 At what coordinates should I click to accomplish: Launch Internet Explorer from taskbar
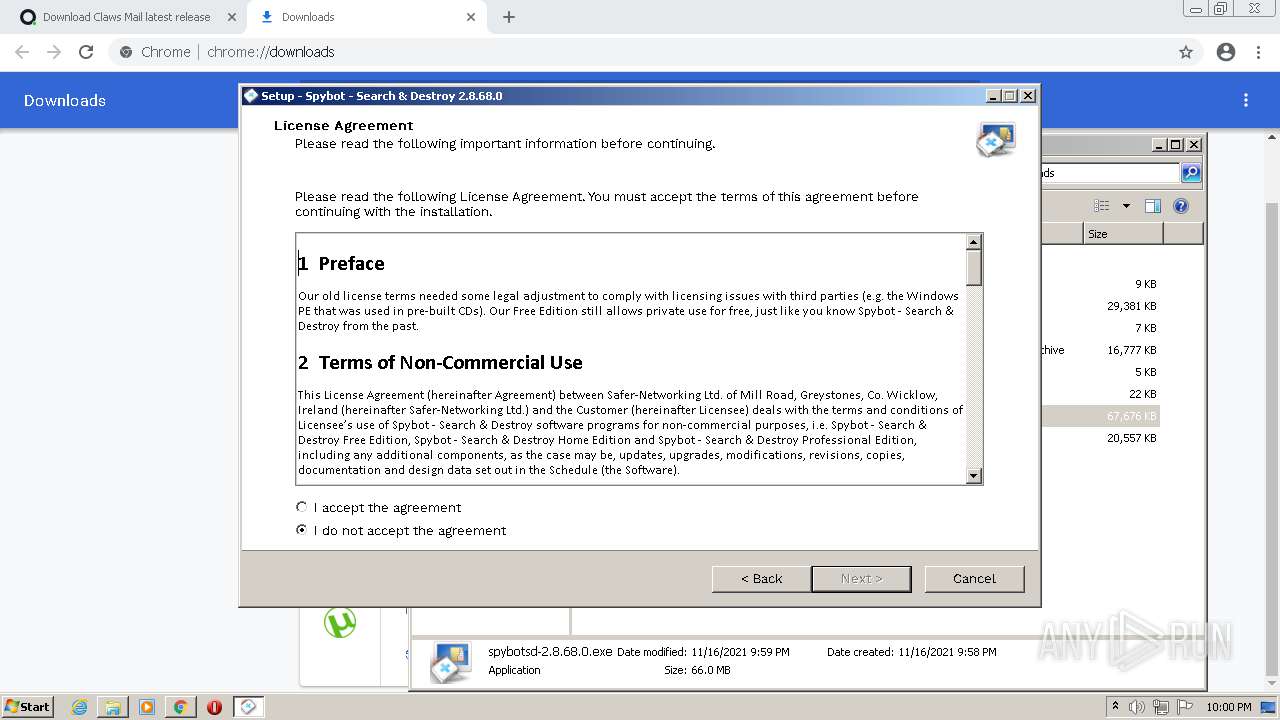tap(80, 707)
